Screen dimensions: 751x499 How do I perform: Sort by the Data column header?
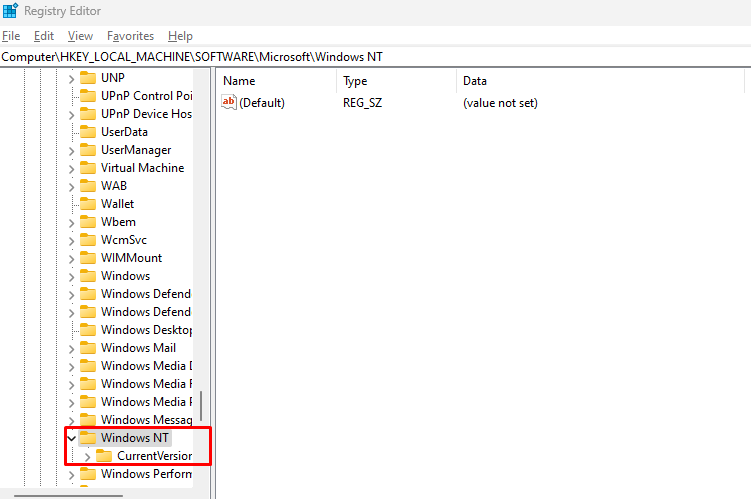coord(601,81)
